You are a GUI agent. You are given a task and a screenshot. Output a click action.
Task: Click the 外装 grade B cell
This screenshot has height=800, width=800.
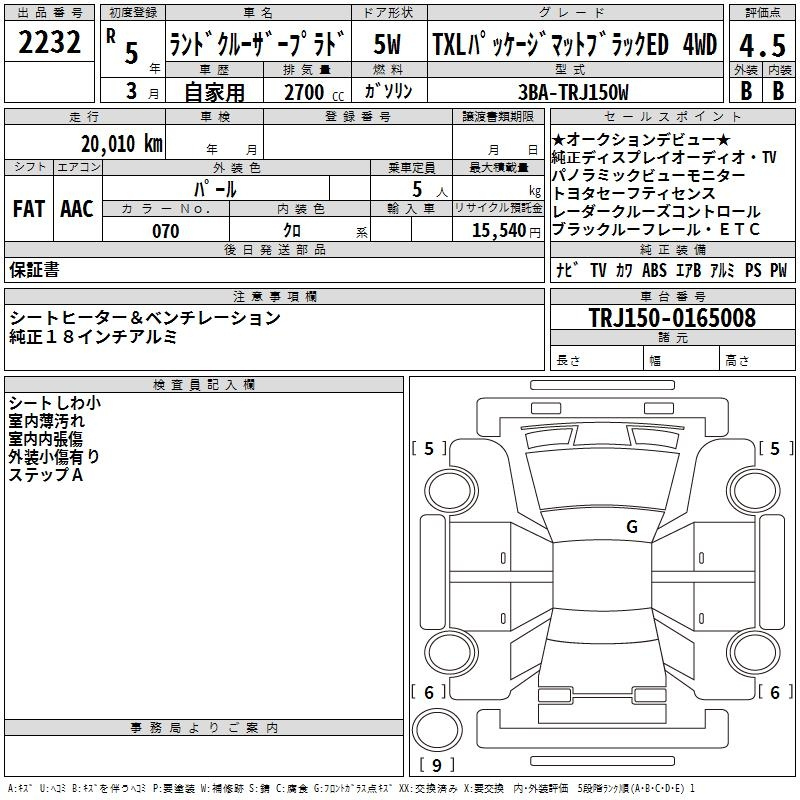pyautogui.click(x=745, y=91)
